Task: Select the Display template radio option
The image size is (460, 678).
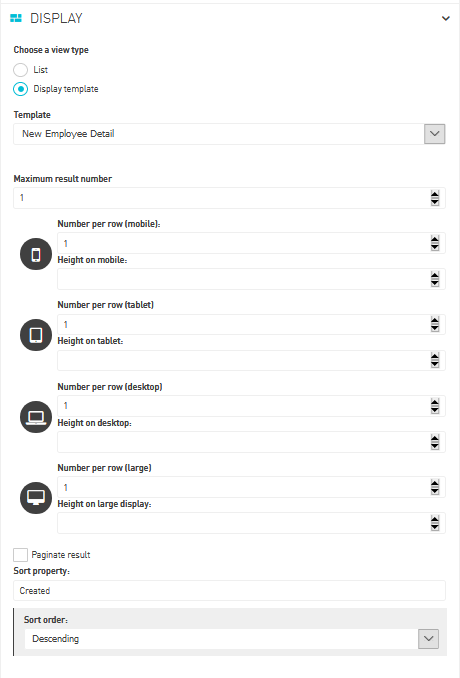Action: point(20,89)
